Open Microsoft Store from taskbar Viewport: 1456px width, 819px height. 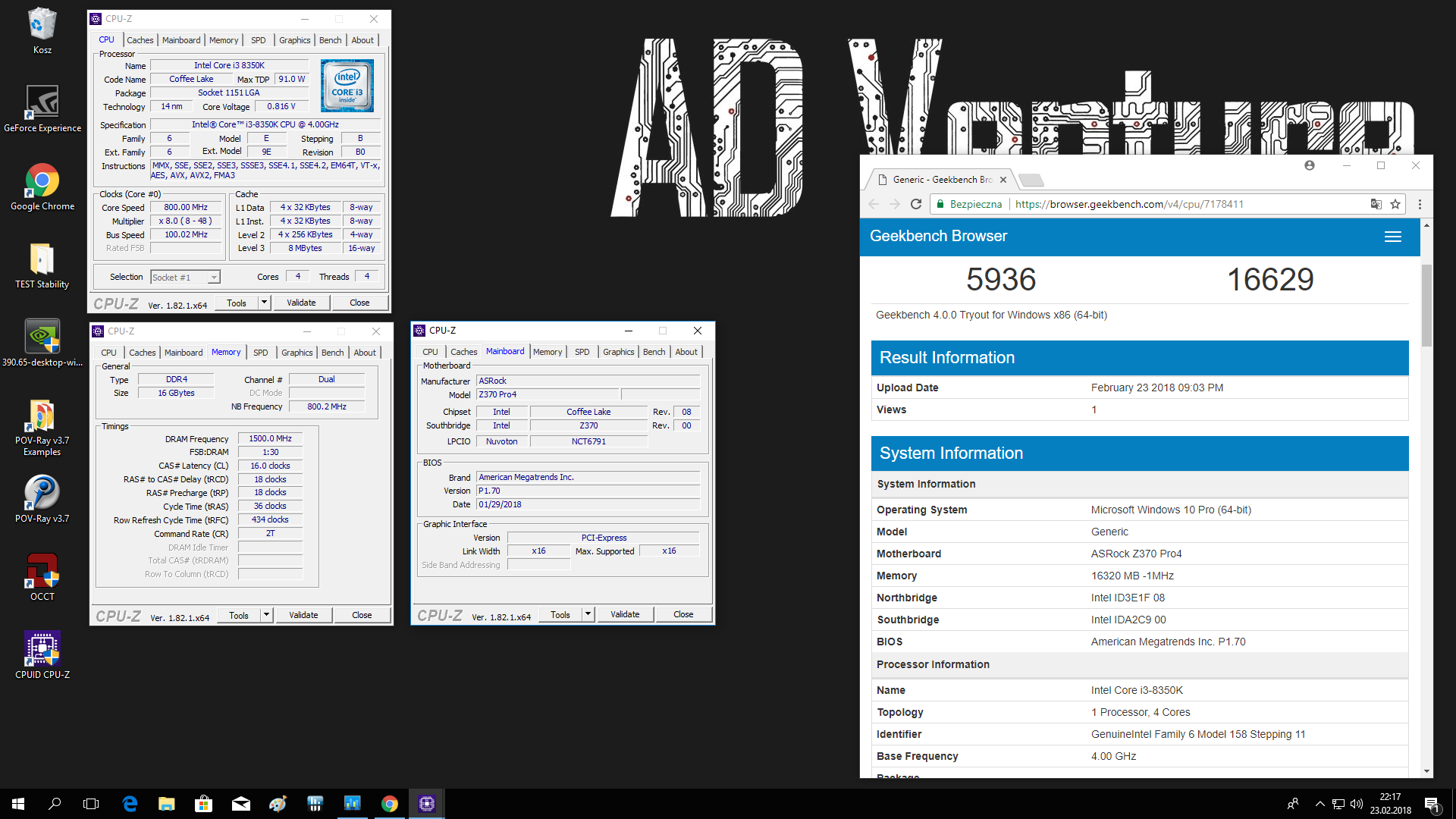point(204,804)
